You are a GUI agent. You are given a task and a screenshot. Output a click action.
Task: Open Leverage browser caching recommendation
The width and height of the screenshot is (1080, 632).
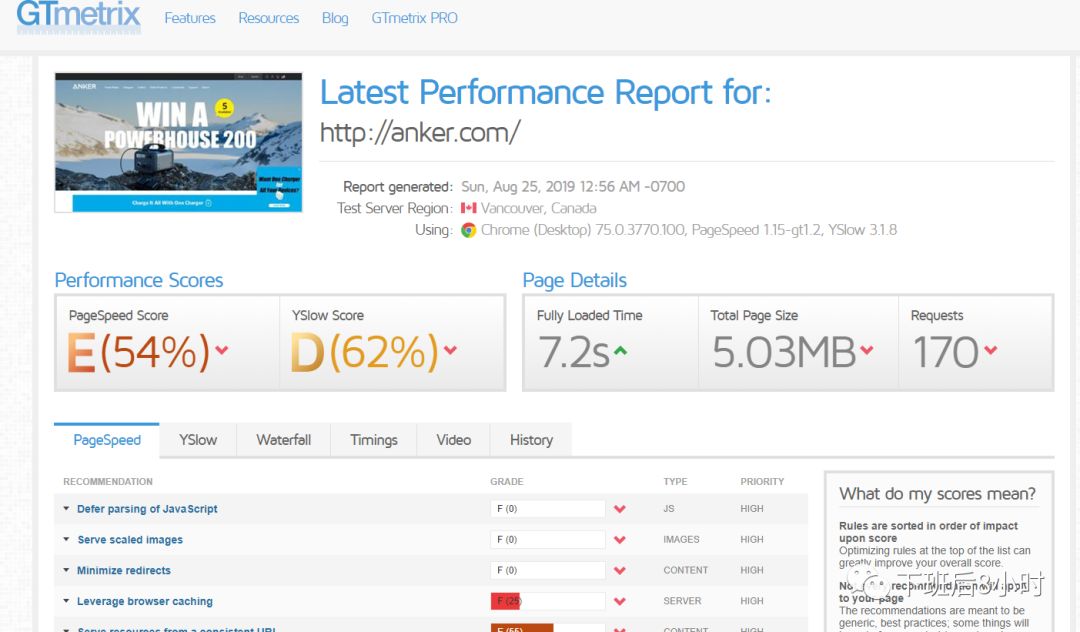145,601
